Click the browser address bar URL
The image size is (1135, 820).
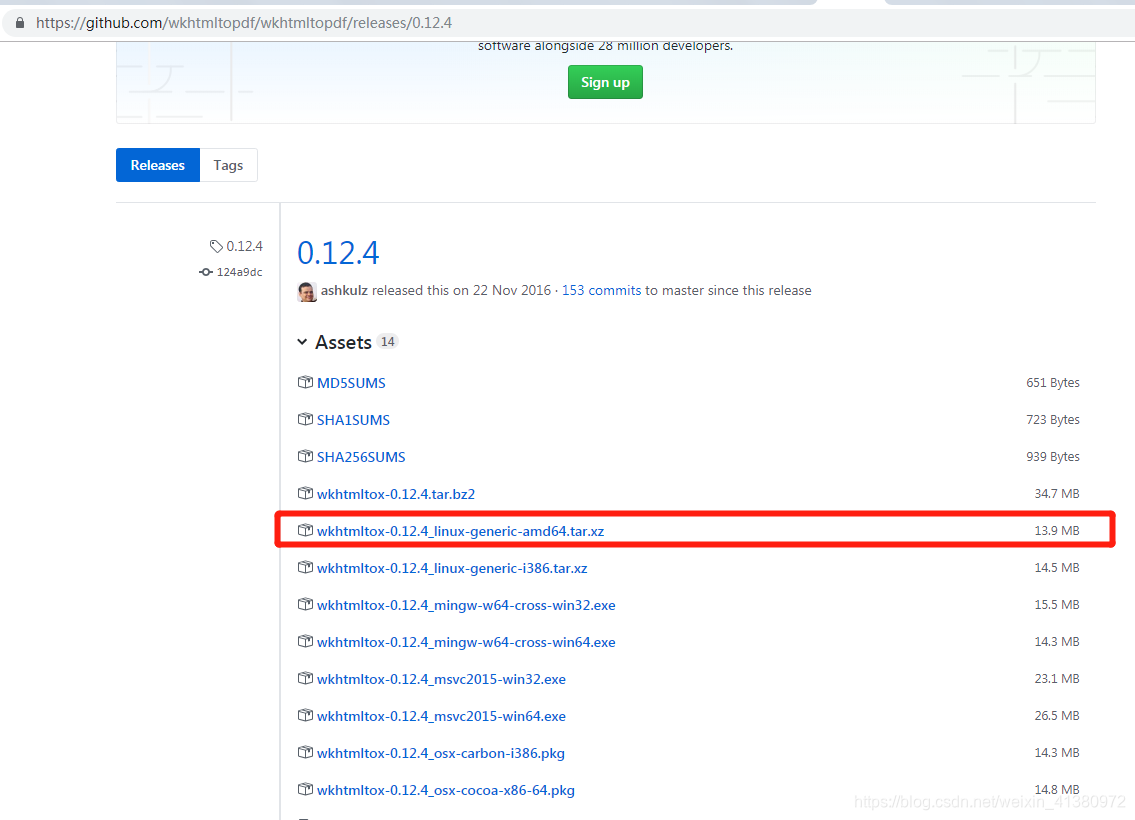pos(244,23)
